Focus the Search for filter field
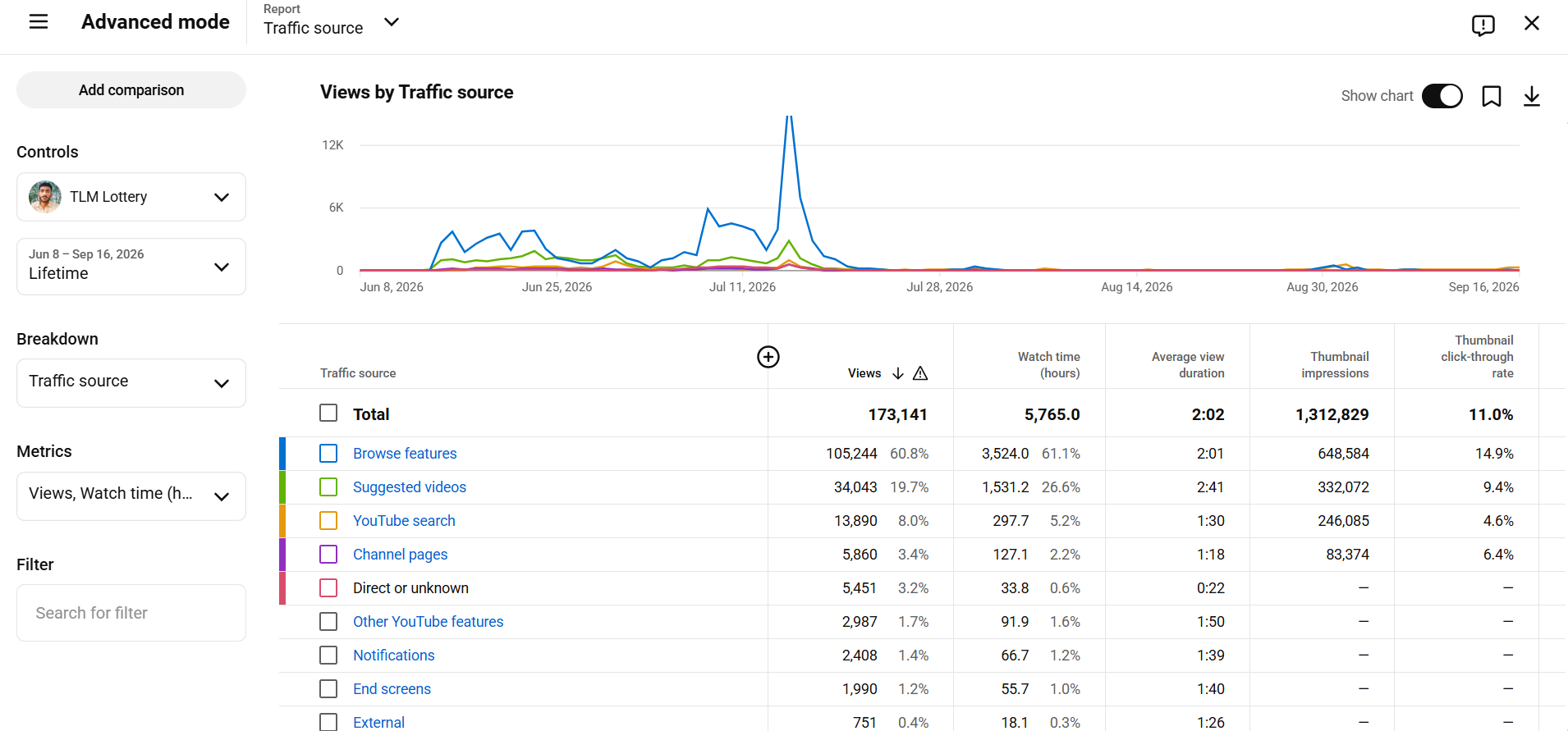This screenshot has height=731, width=1568. coord(131,613)
